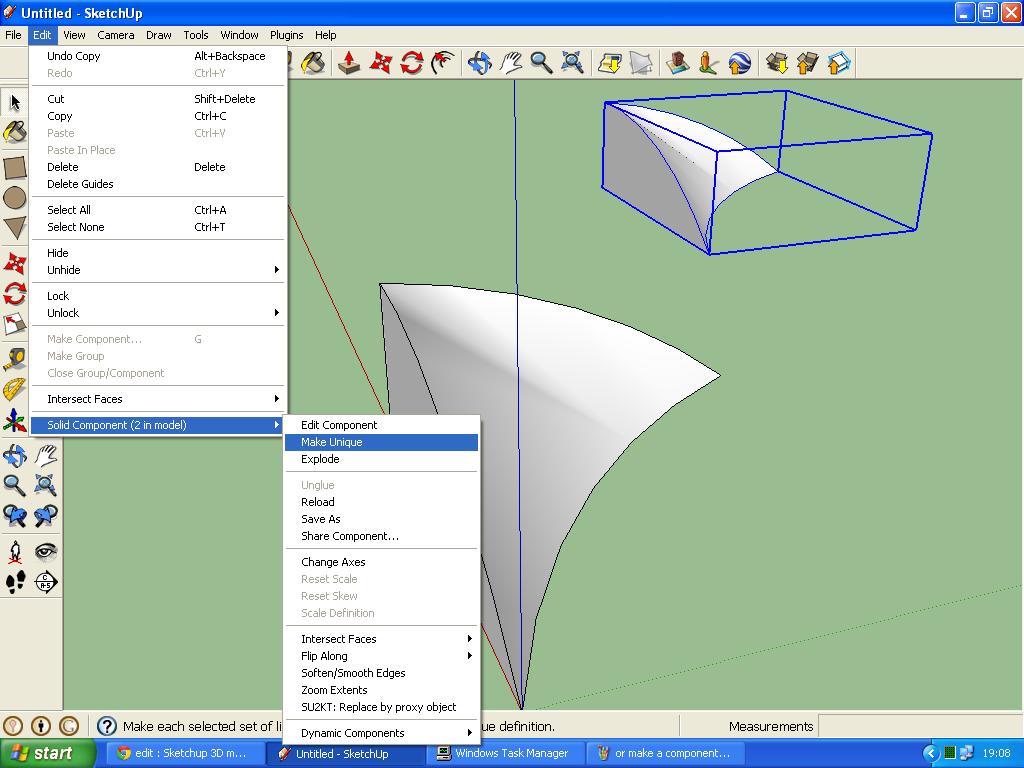The height and width of the screenshot is (768, 1024).
Task: Activate the Look Around eye tool
Action: (x=45, y=552)
